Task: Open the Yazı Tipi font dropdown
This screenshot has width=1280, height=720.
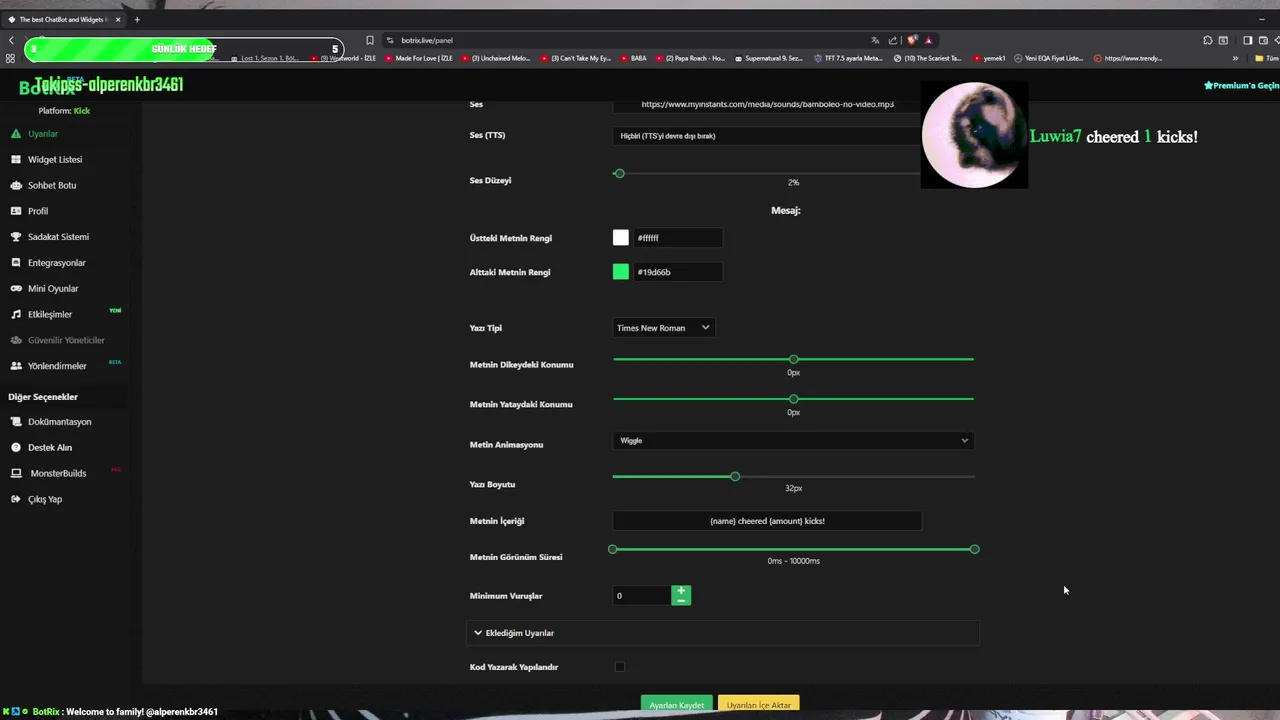Action: (x=663, y=328)
